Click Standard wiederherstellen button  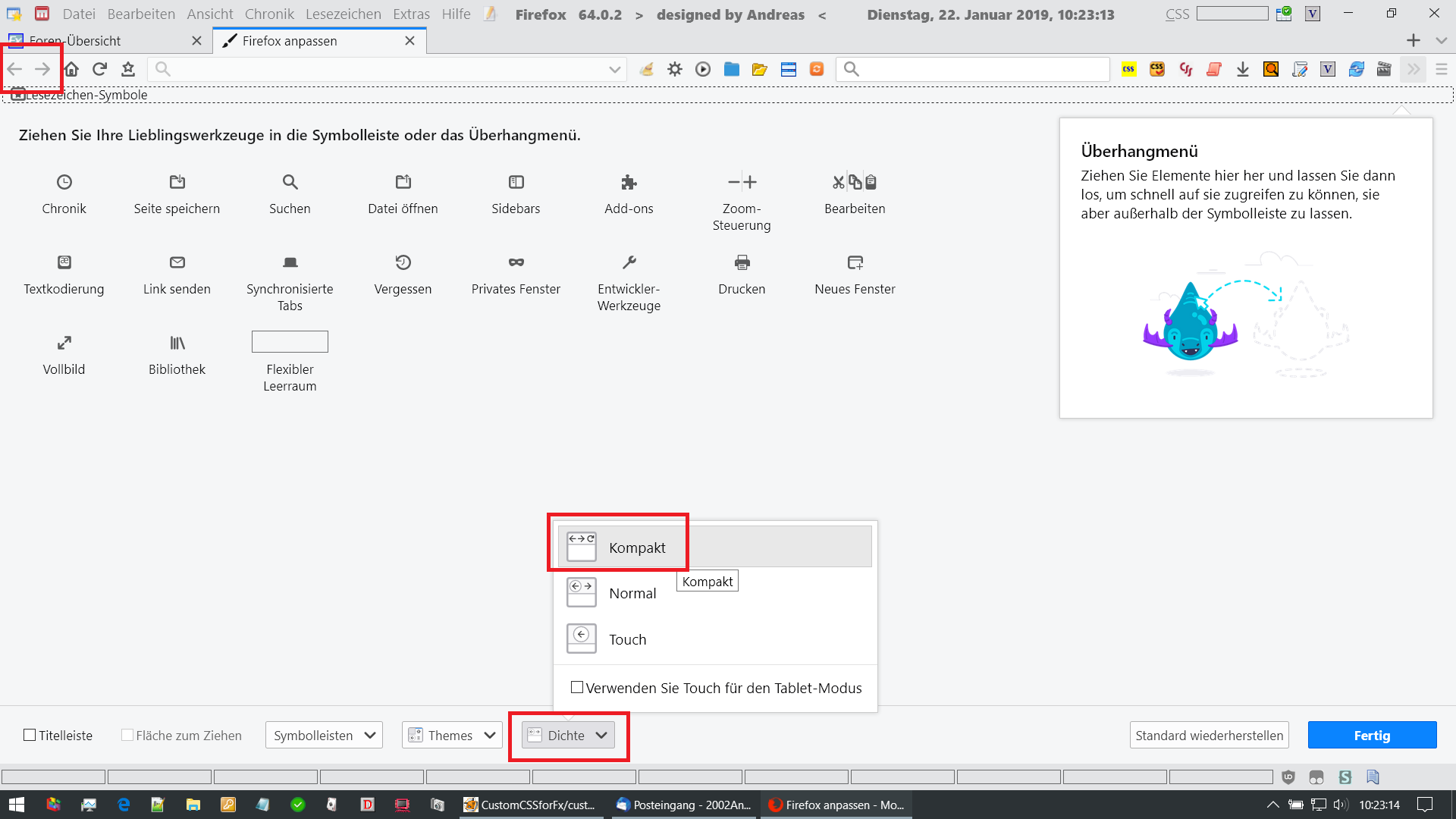(1209, 735)
